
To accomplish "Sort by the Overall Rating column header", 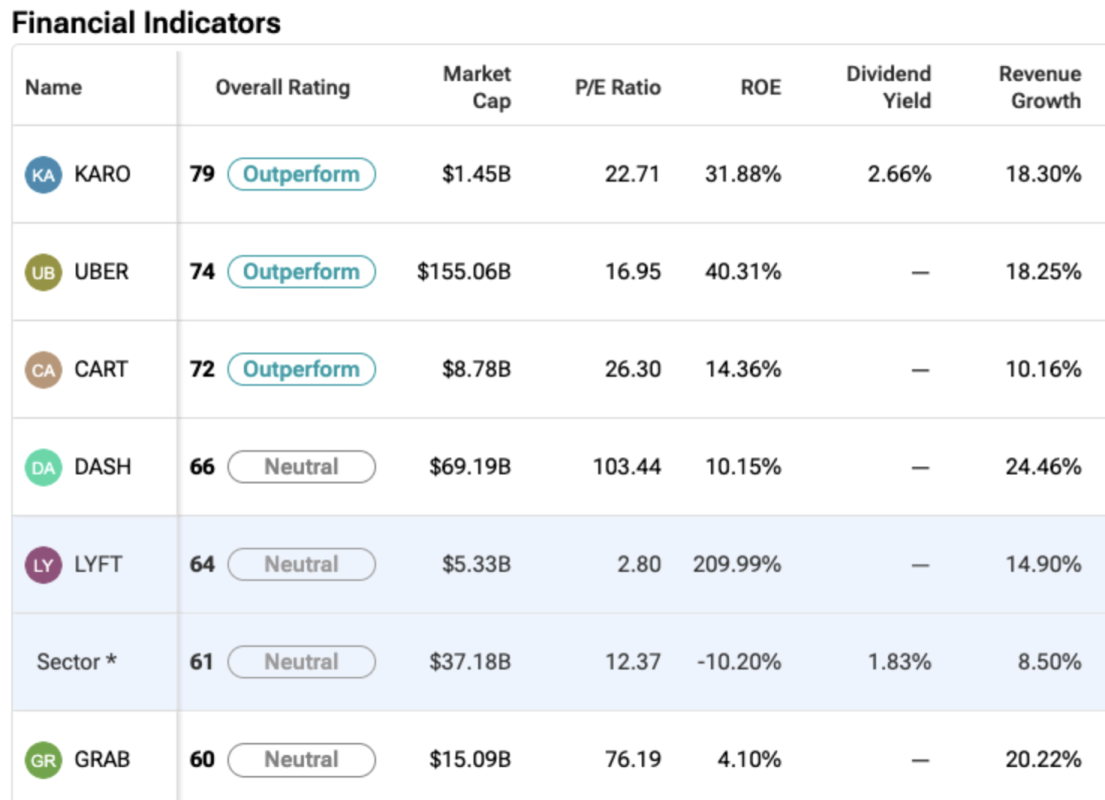I will click(283, 87).
